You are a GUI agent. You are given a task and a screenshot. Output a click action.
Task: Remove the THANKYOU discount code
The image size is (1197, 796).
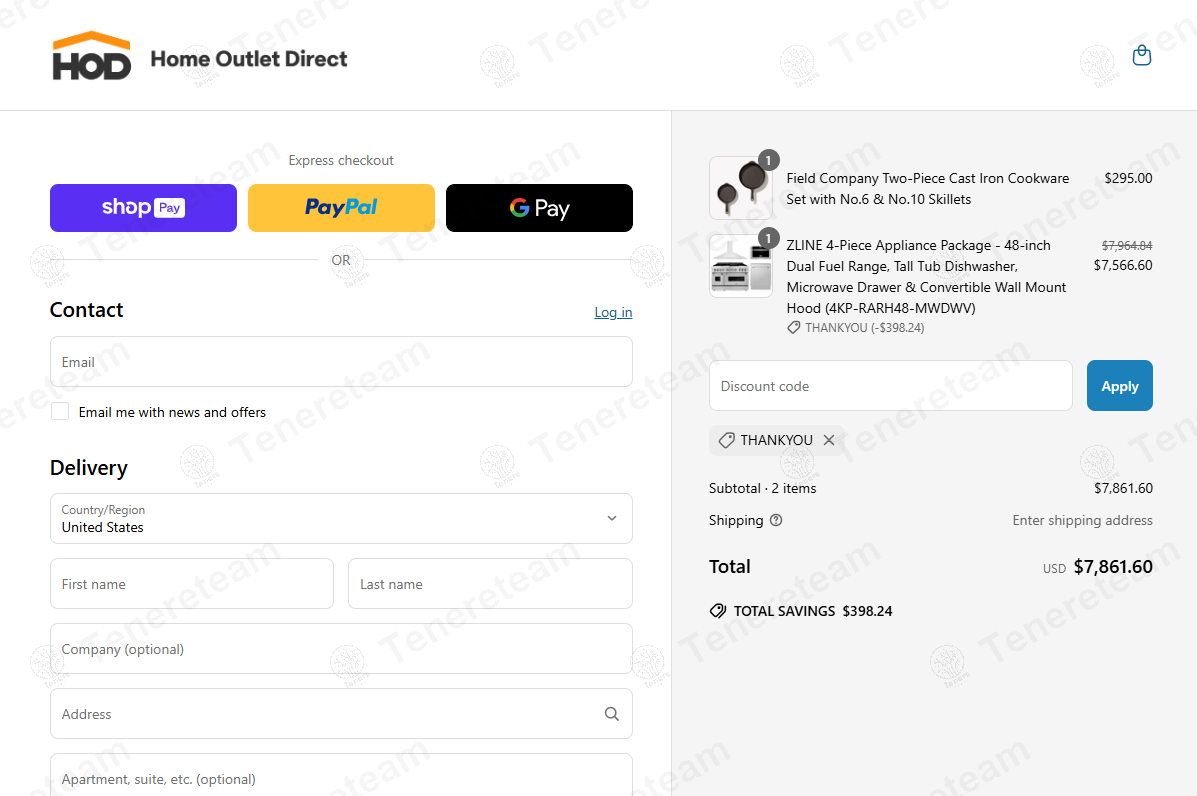[829, 440]
